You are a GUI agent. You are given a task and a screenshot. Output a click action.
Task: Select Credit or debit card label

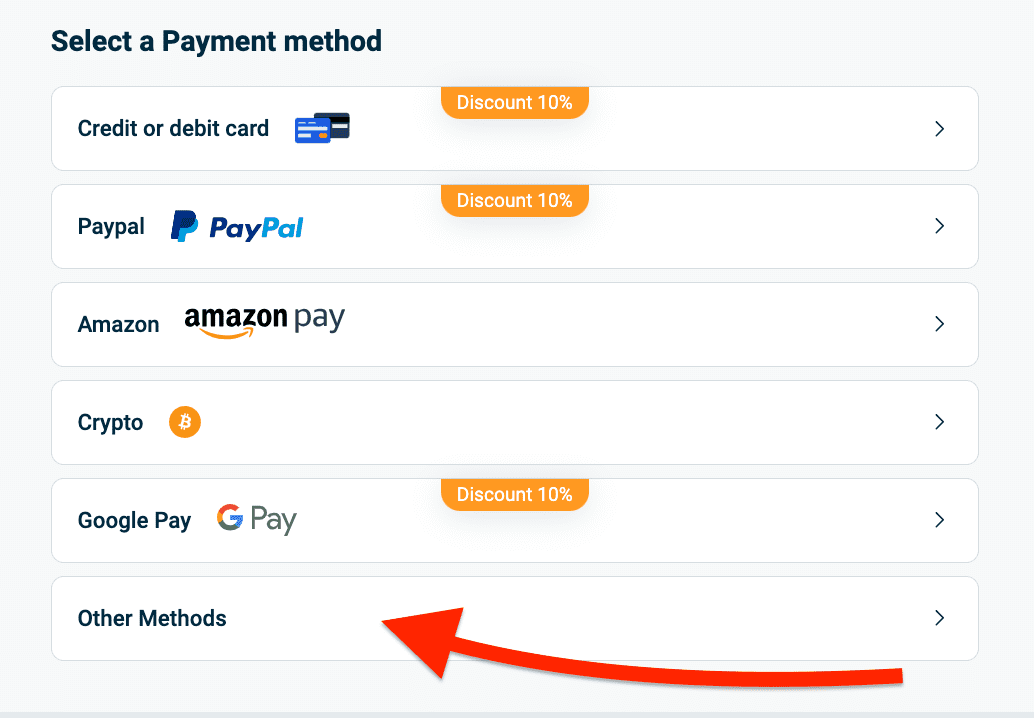(x=173, y=129)
